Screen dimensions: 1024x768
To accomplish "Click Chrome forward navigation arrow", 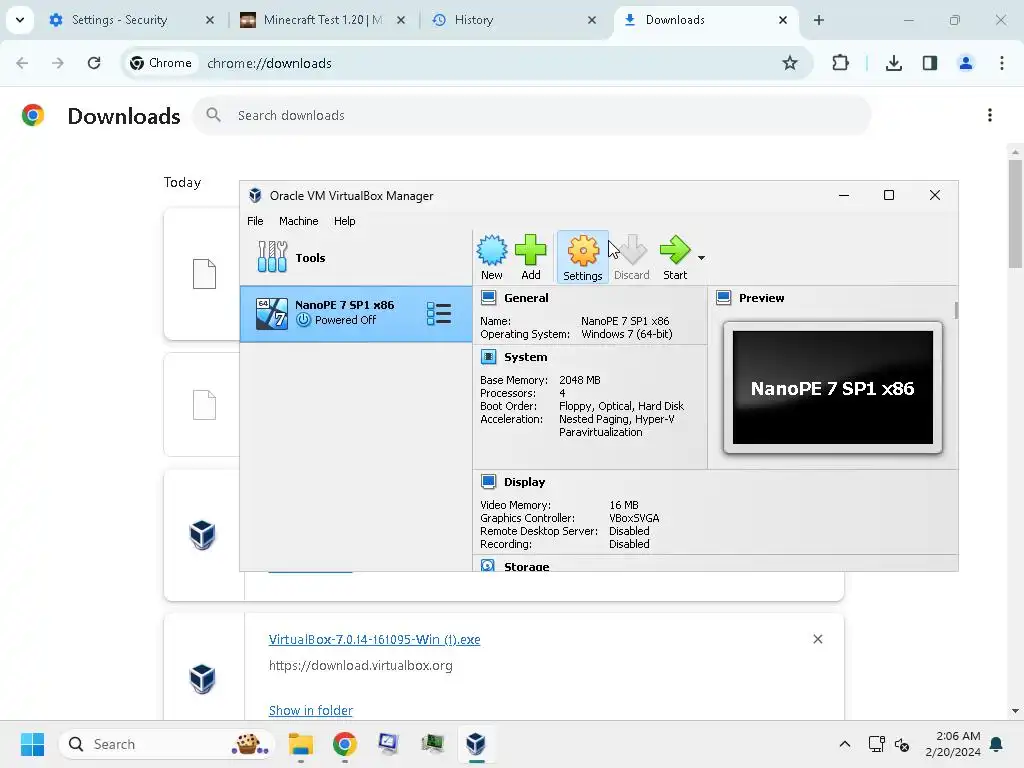I will pos(58,63).
